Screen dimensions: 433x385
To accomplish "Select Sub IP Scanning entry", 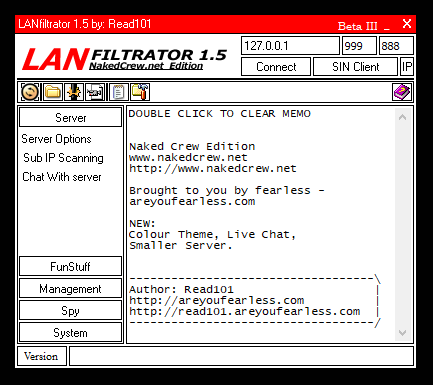I will [63, 158].
